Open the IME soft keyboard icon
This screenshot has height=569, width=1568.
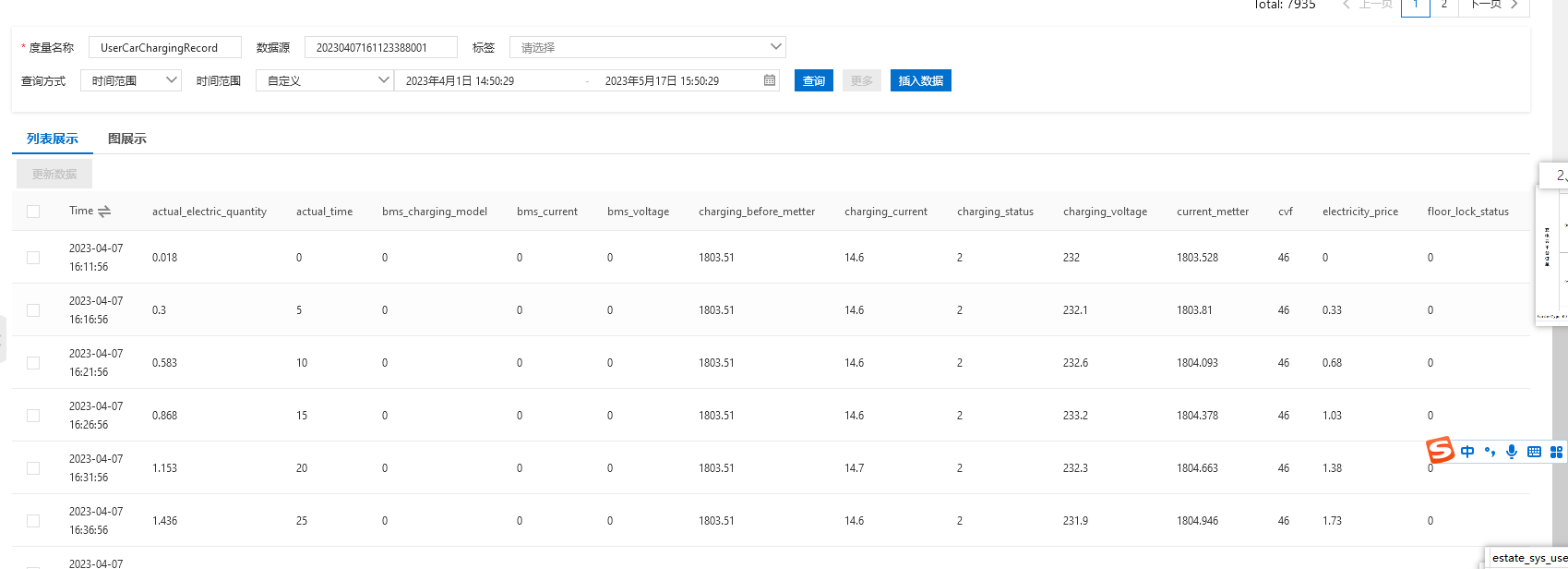pyautogui.click(x=1534, y=452)
